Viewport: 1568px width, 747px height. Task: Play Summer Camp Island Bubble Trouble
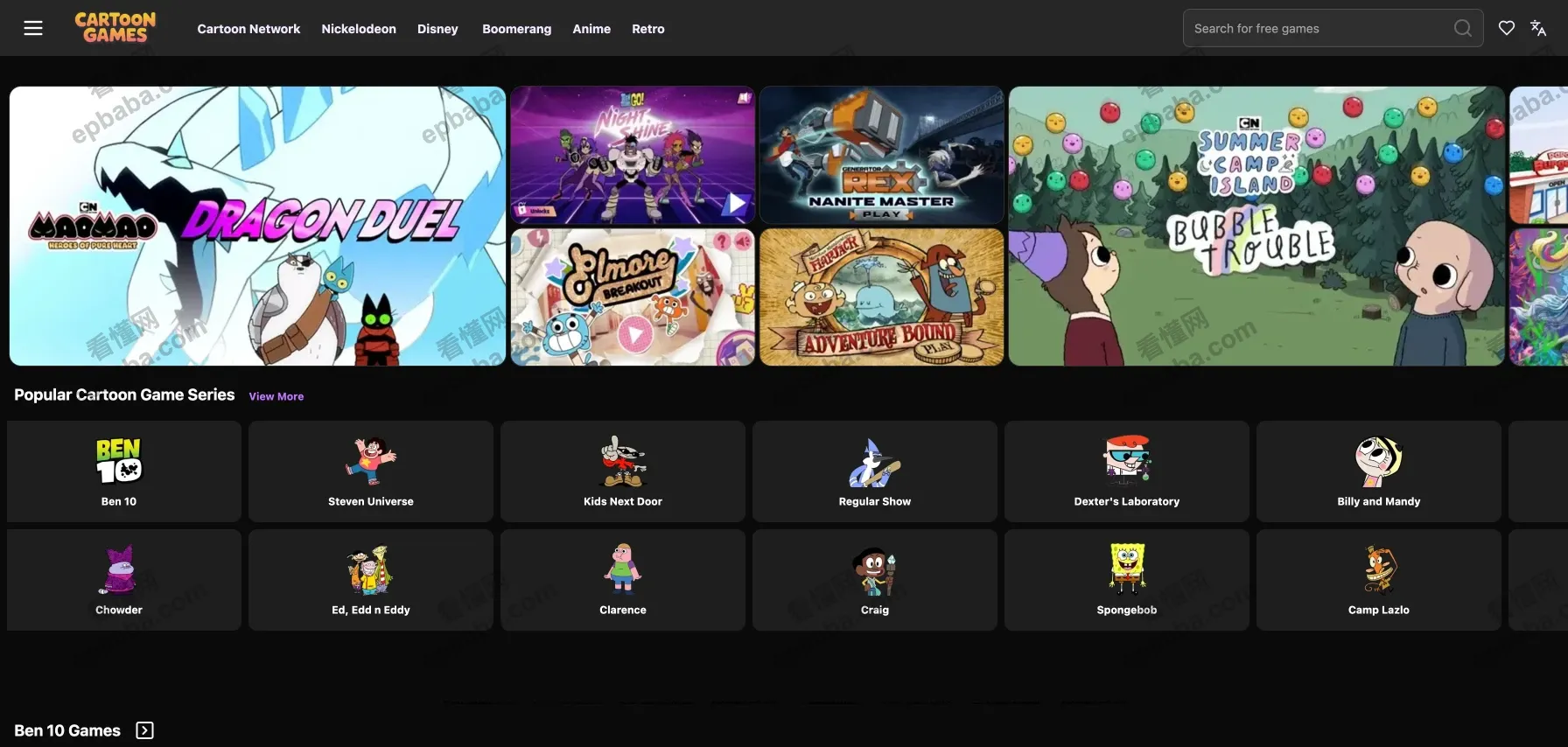(x=1256, y=226)
